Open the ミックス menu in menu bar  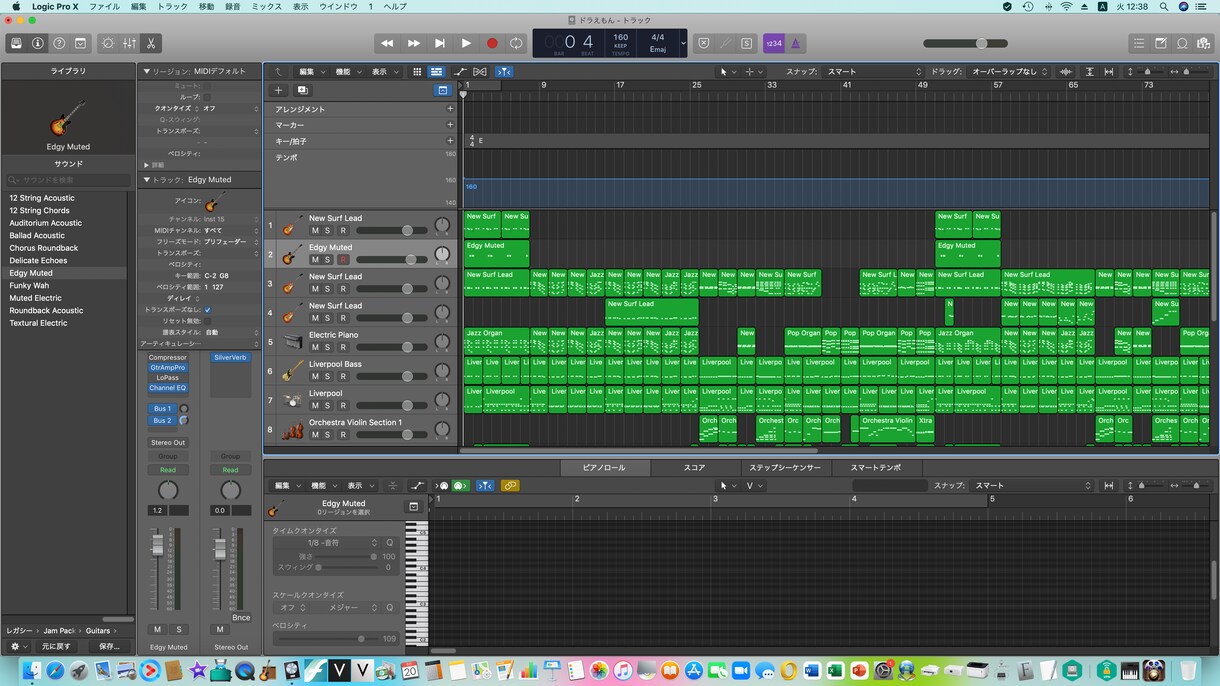pos(267,7)
